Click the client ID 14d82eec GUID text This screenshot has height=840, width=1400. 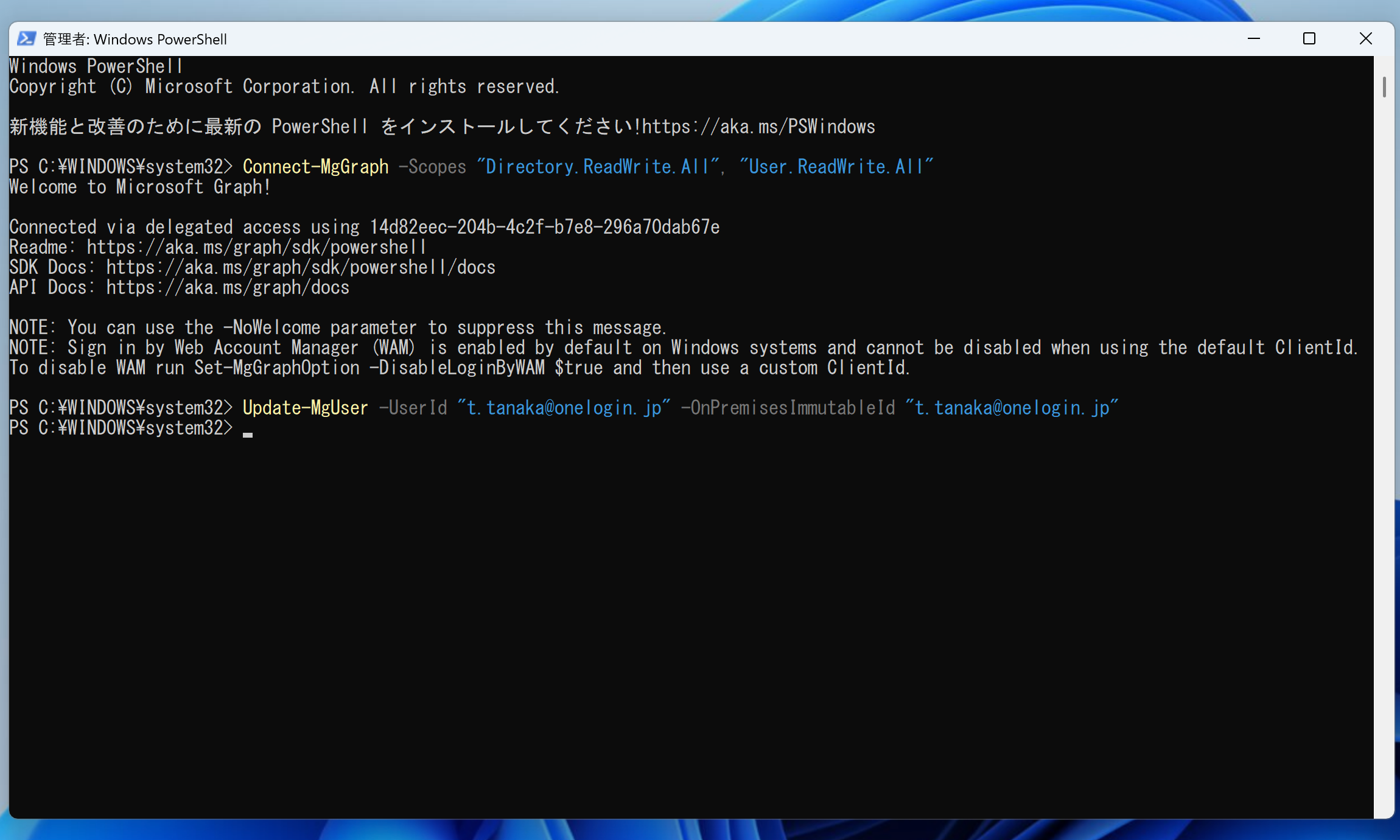[545, 227]
